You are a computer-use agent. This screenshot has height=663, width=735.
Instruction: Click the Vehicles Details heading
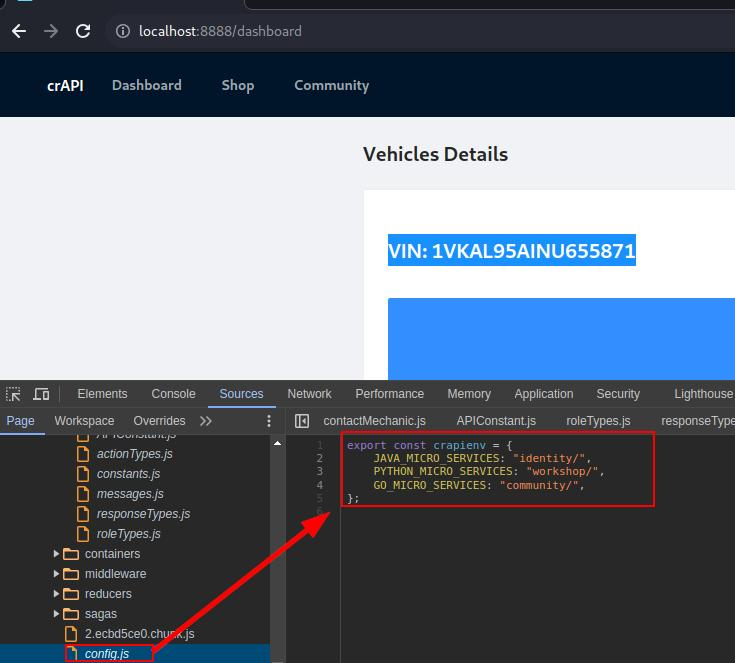[x=435, y=154]
